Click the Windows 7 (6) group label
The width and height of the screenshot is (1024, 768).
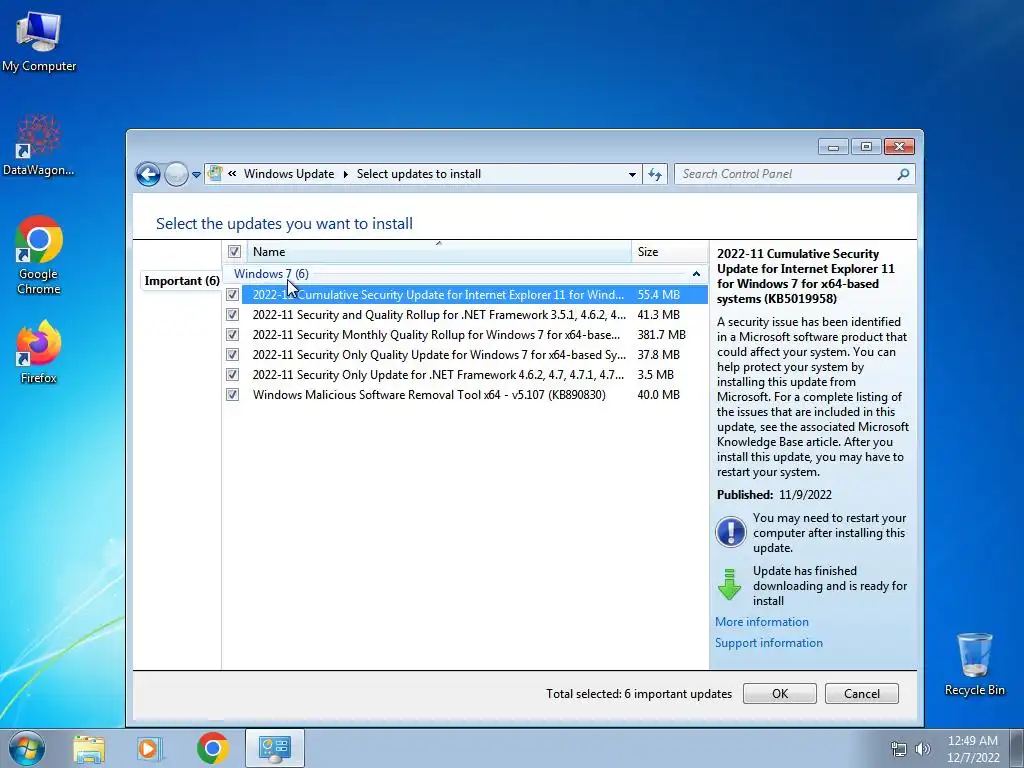coord(271,274)
